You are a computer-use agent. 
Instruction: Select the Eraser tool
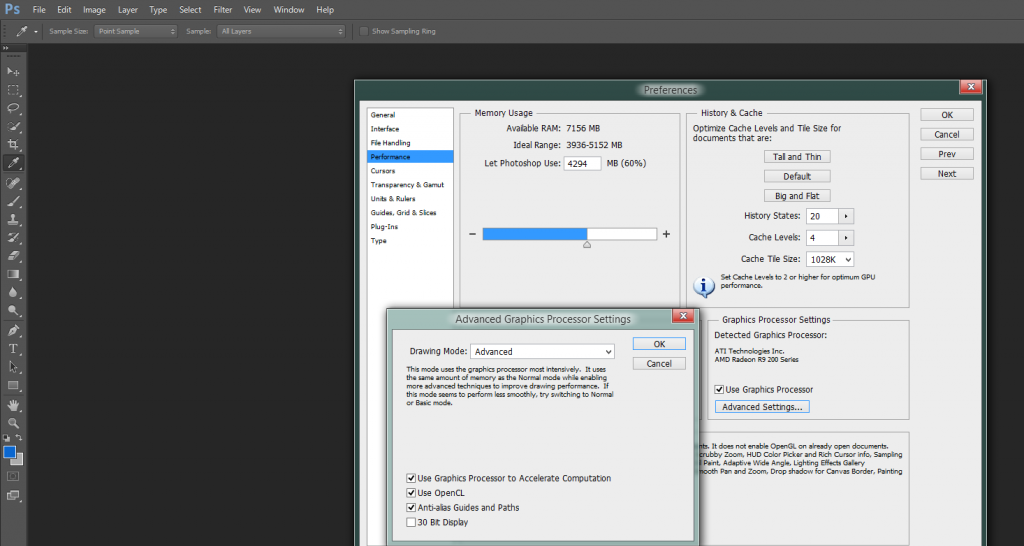point(13,256)
